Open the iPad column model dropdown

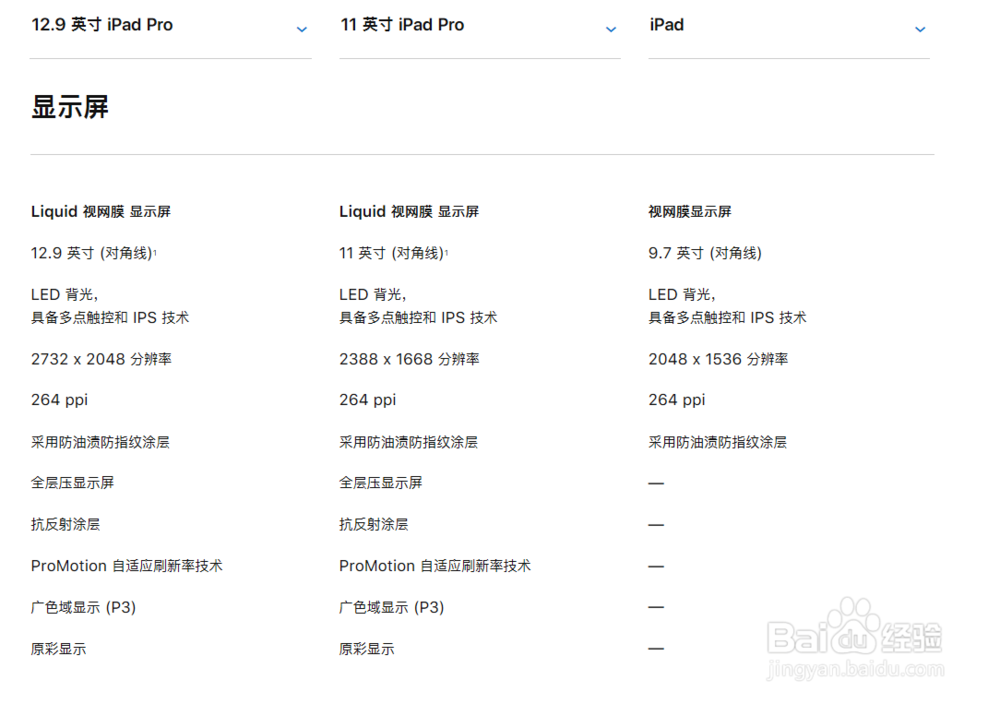[919, 30]
